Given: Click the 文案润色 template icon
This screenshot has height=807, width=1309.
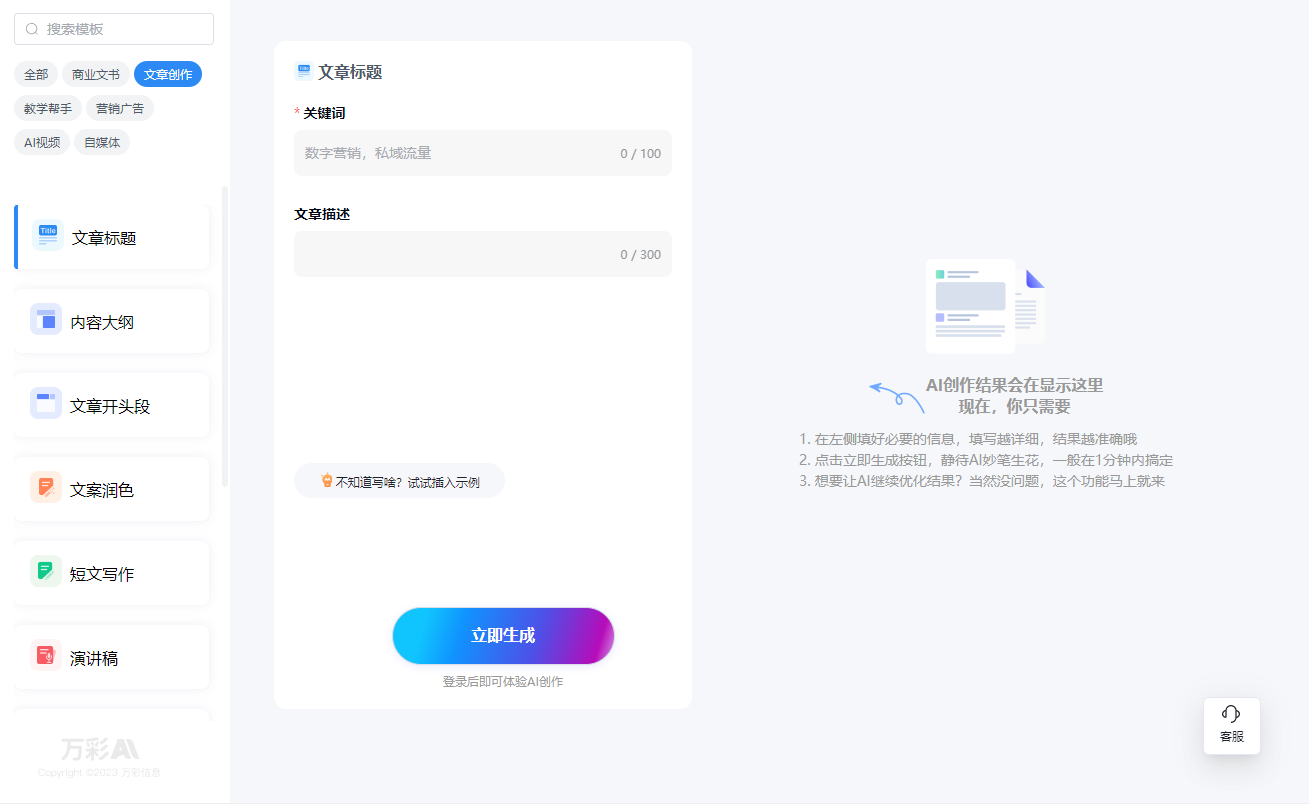Looking at the screenshot, I should 46,488.
